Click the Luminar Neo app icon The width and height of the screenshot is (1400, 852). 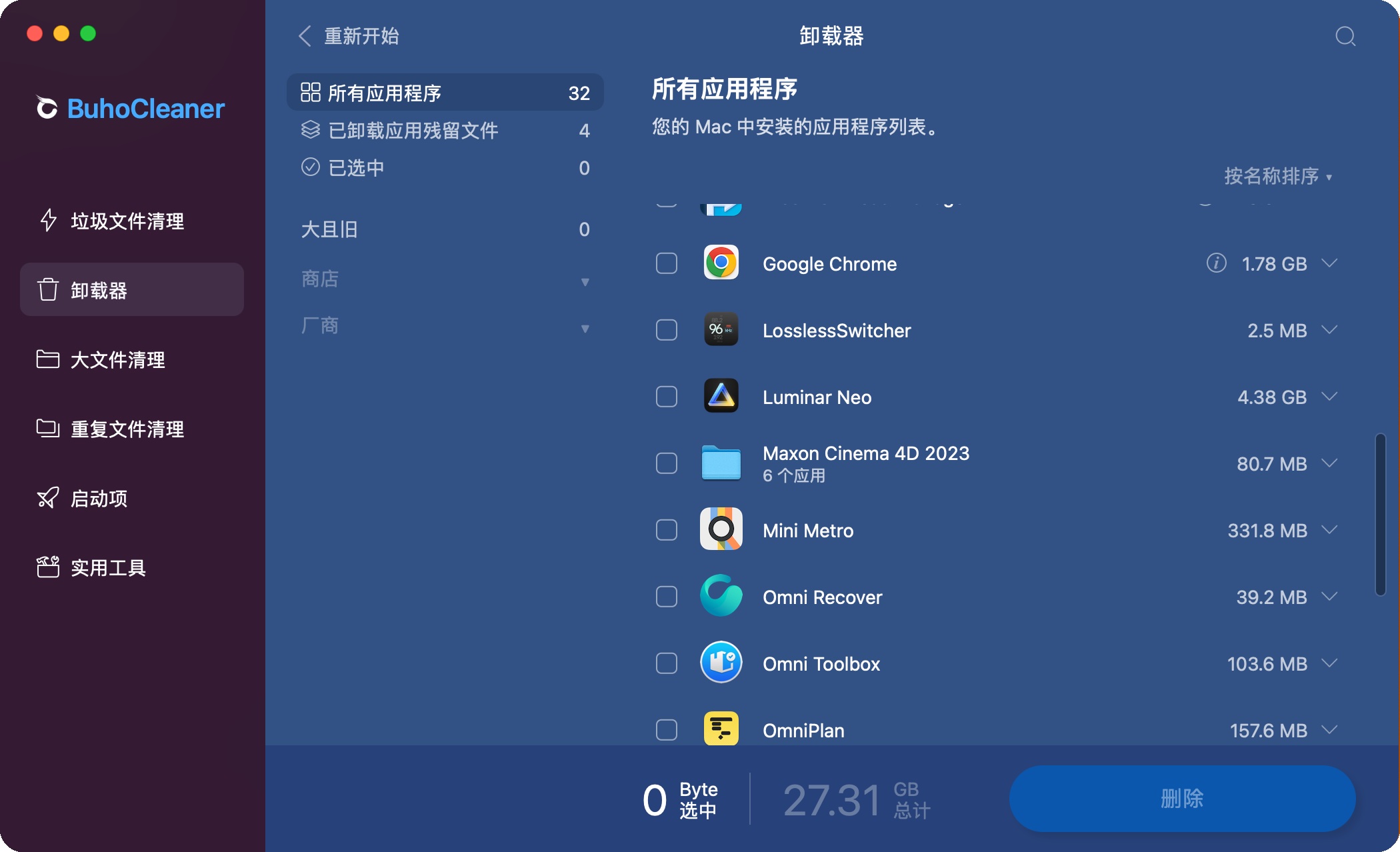click(x=721, y=397)
